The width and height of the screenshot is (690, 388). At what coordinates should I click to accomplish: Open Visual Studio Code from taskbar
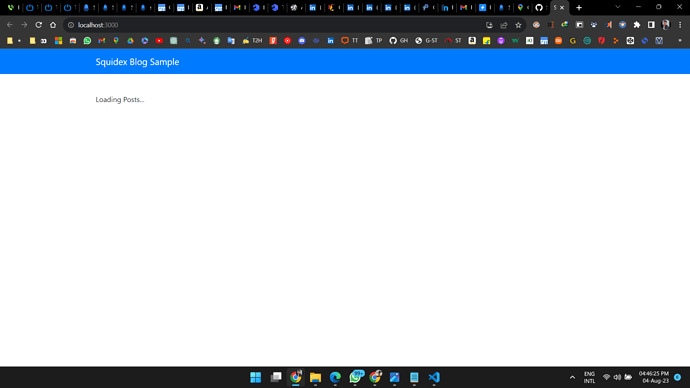(434, 377)
